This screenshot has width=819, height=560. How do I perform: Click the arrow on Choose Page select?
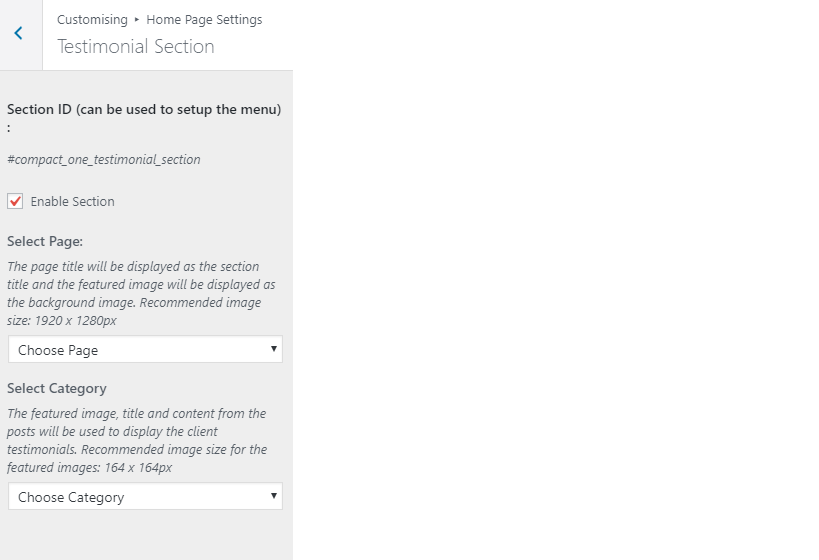(x=273, y=349)
